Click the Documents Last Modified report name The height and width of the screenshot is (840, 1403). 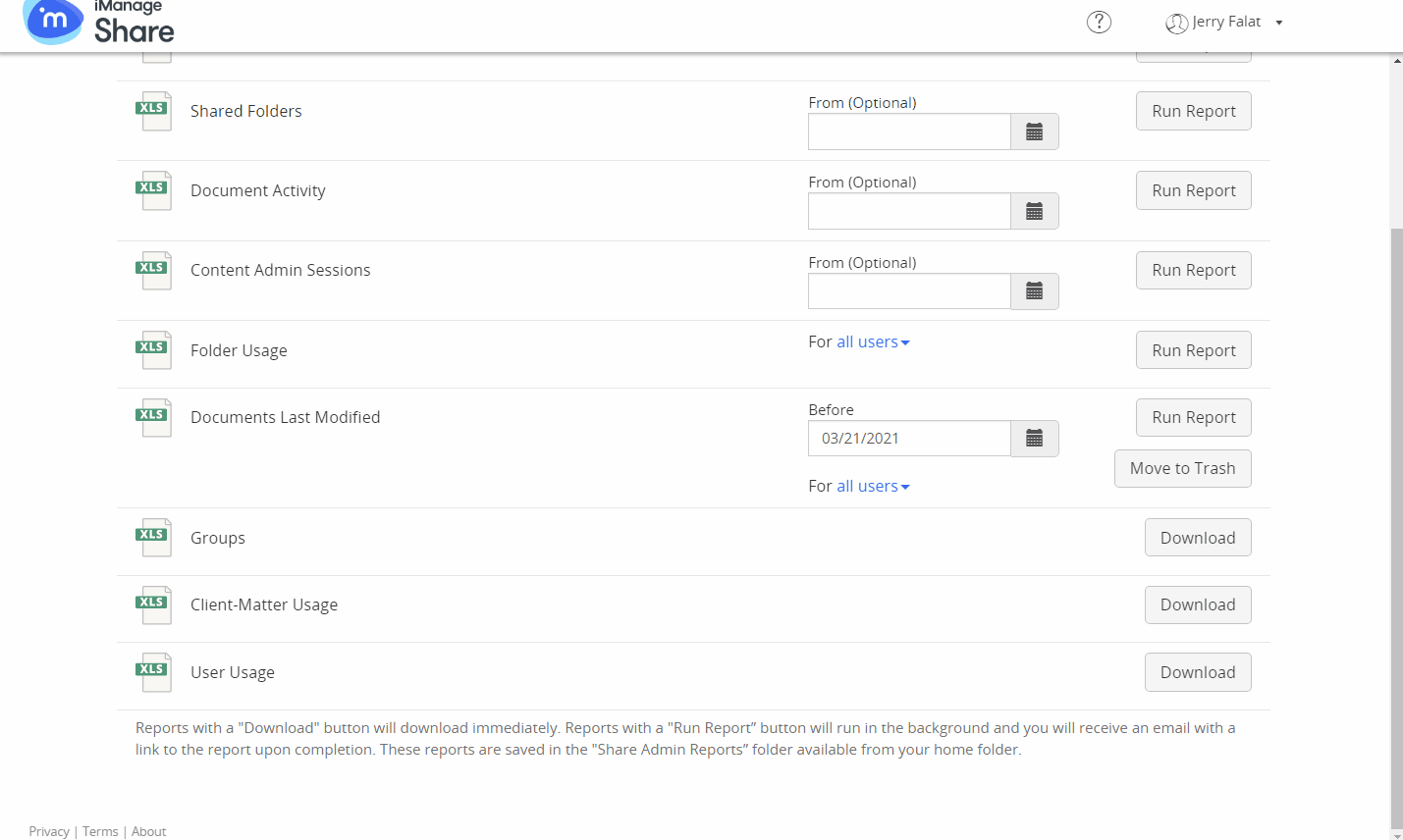click(286, 417)
